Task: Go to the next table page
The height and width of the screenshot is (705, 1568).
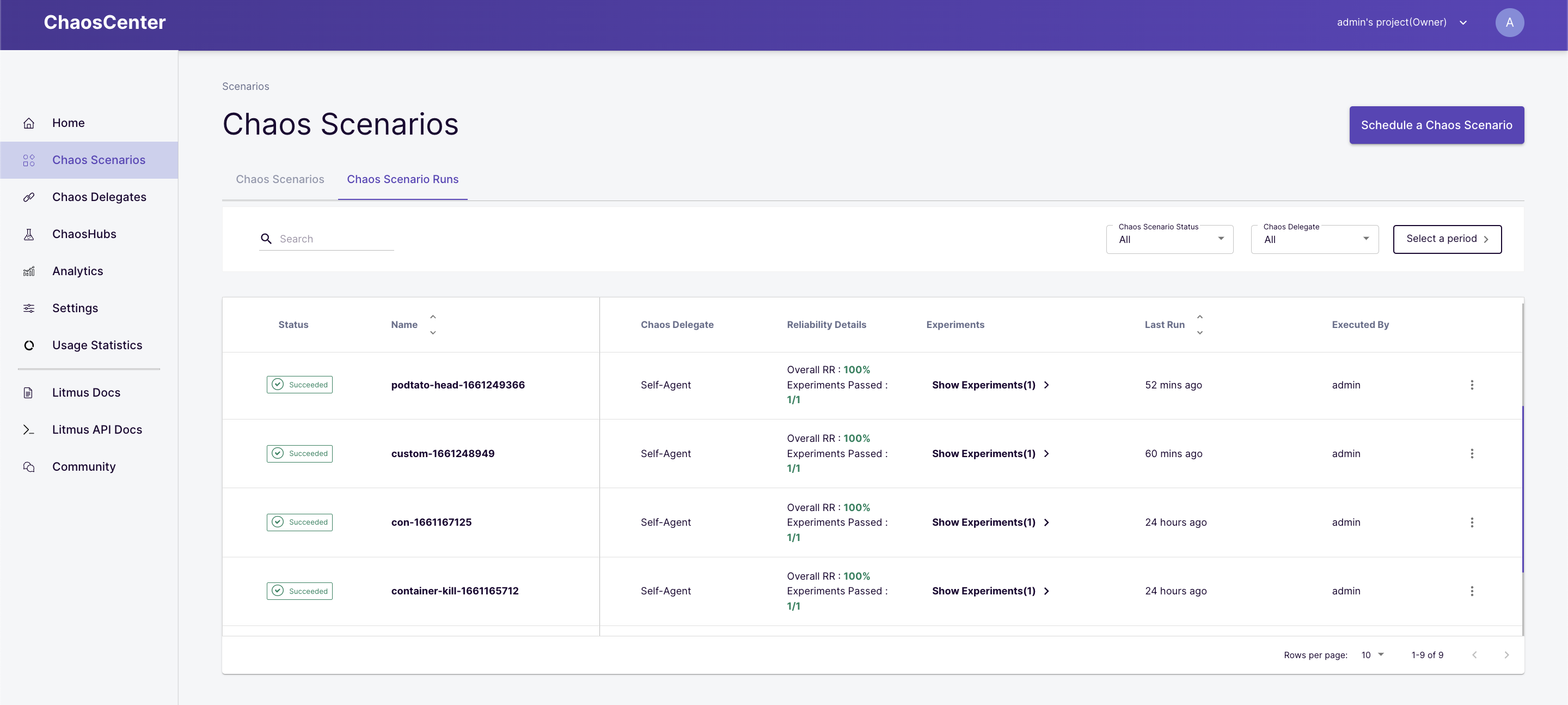Action: pyautogui.click(x=1506, y=655)
